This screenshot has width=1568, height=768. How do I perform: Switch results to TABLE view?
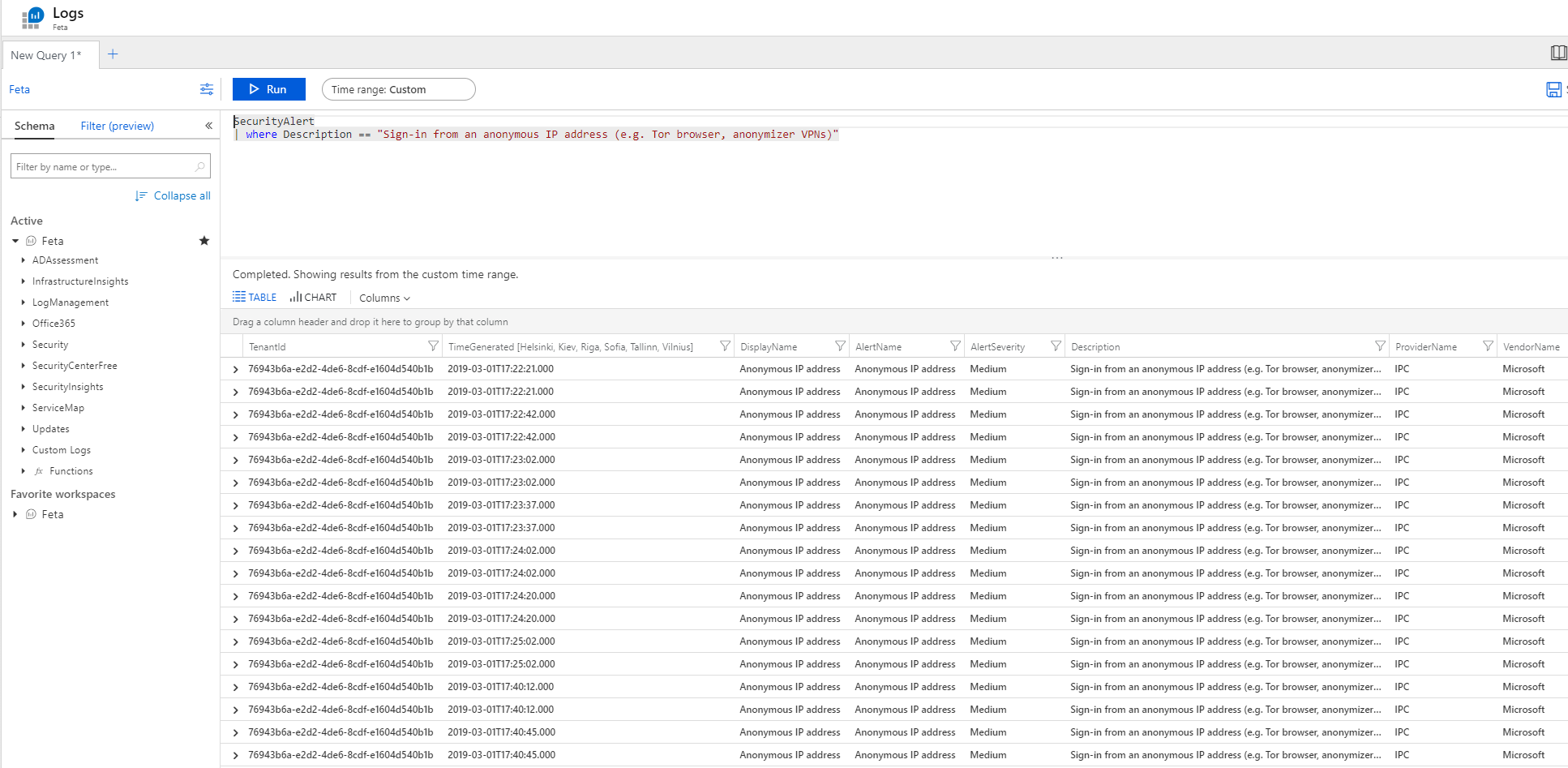[255, 298]
